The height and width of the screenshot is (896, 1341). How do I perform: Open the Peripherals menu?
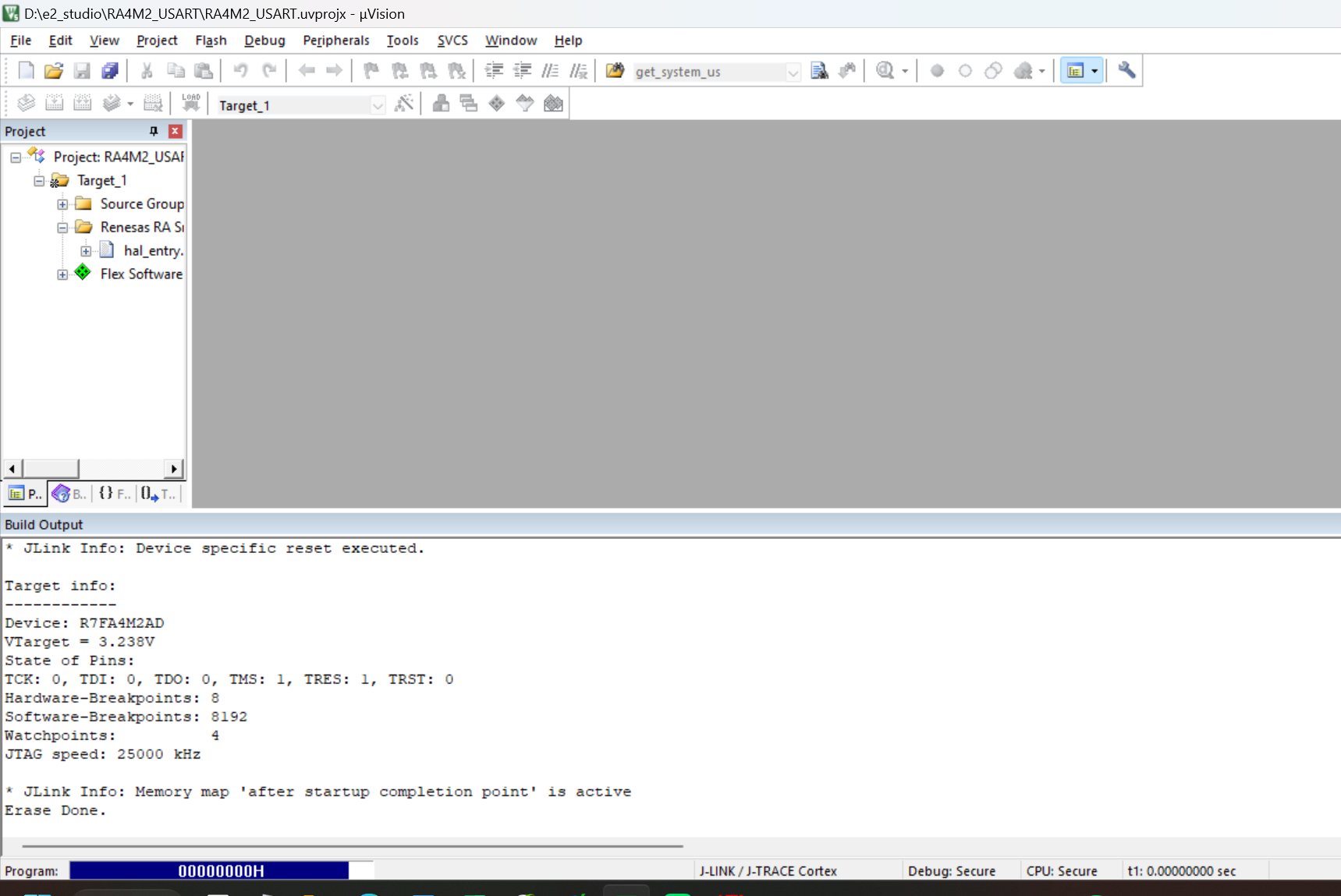336,41
